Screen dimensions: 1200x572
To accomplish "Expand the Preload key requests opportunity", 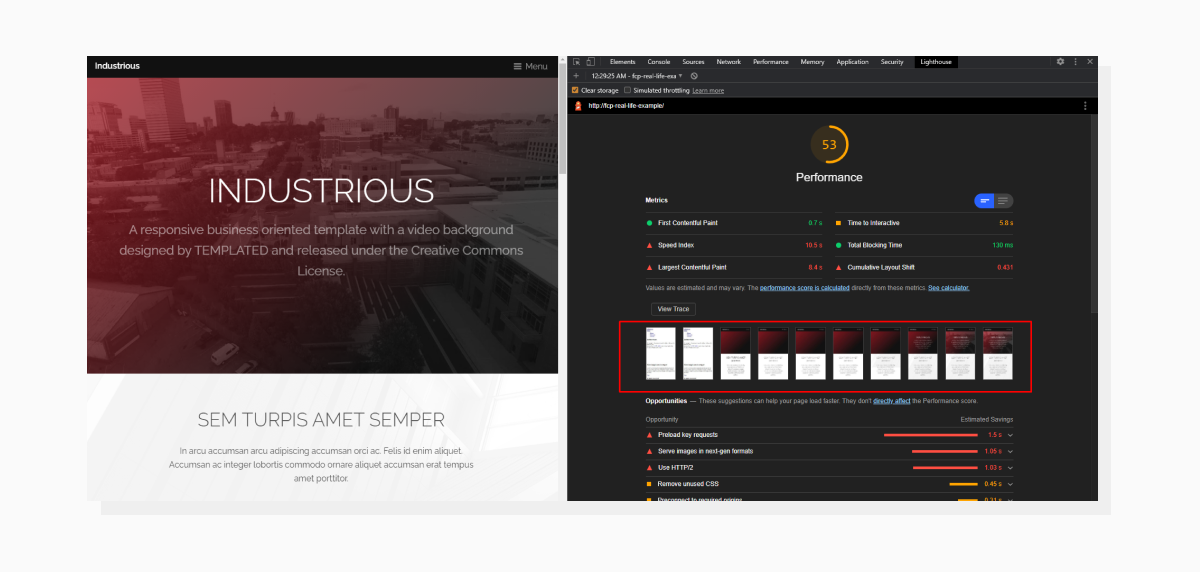I will 1010,435.
